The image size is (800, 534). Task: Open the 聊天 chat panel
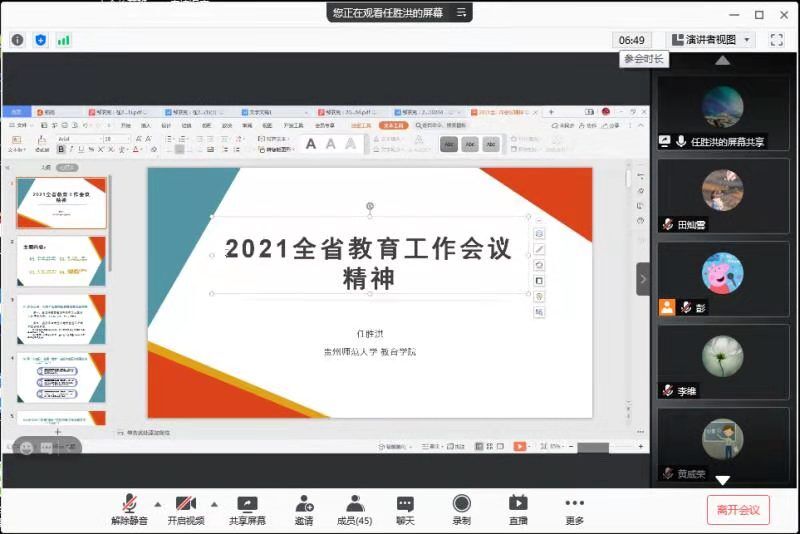pyautogui.click(x=405, y=509)
